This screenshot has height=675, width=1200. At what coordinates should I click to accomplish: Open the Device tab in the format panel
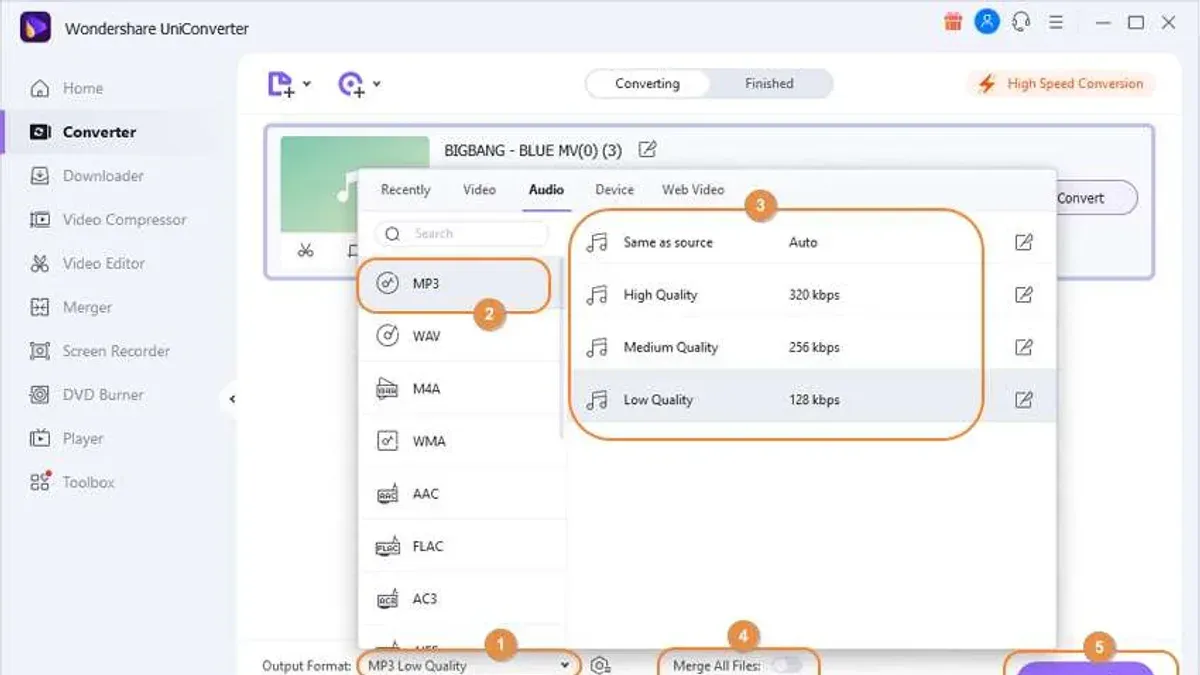pyautogui.click(x=614, y=190)
